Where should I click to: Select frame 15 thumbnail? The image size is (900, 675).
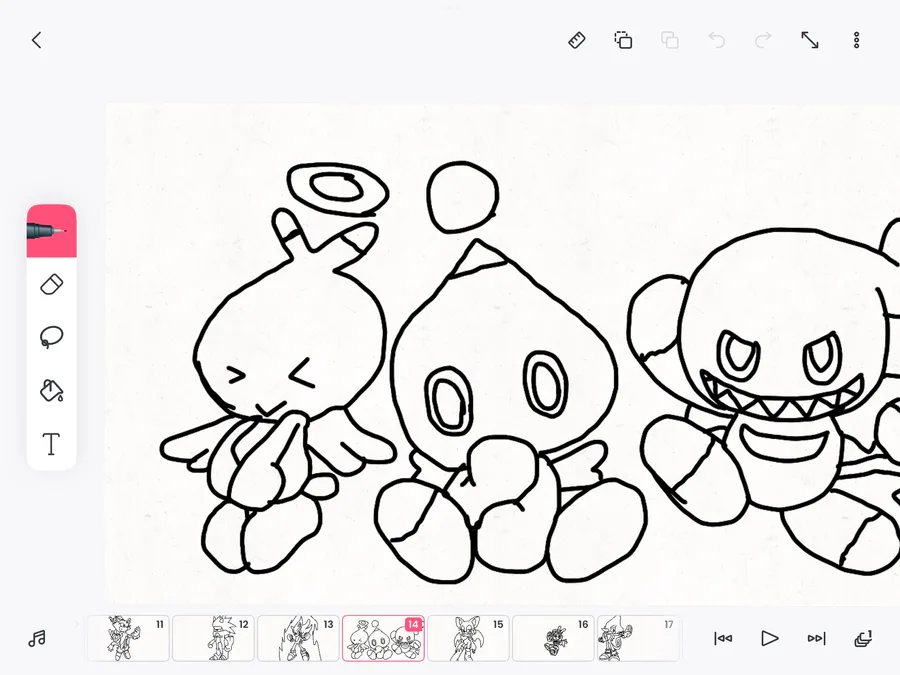(468, 638)
